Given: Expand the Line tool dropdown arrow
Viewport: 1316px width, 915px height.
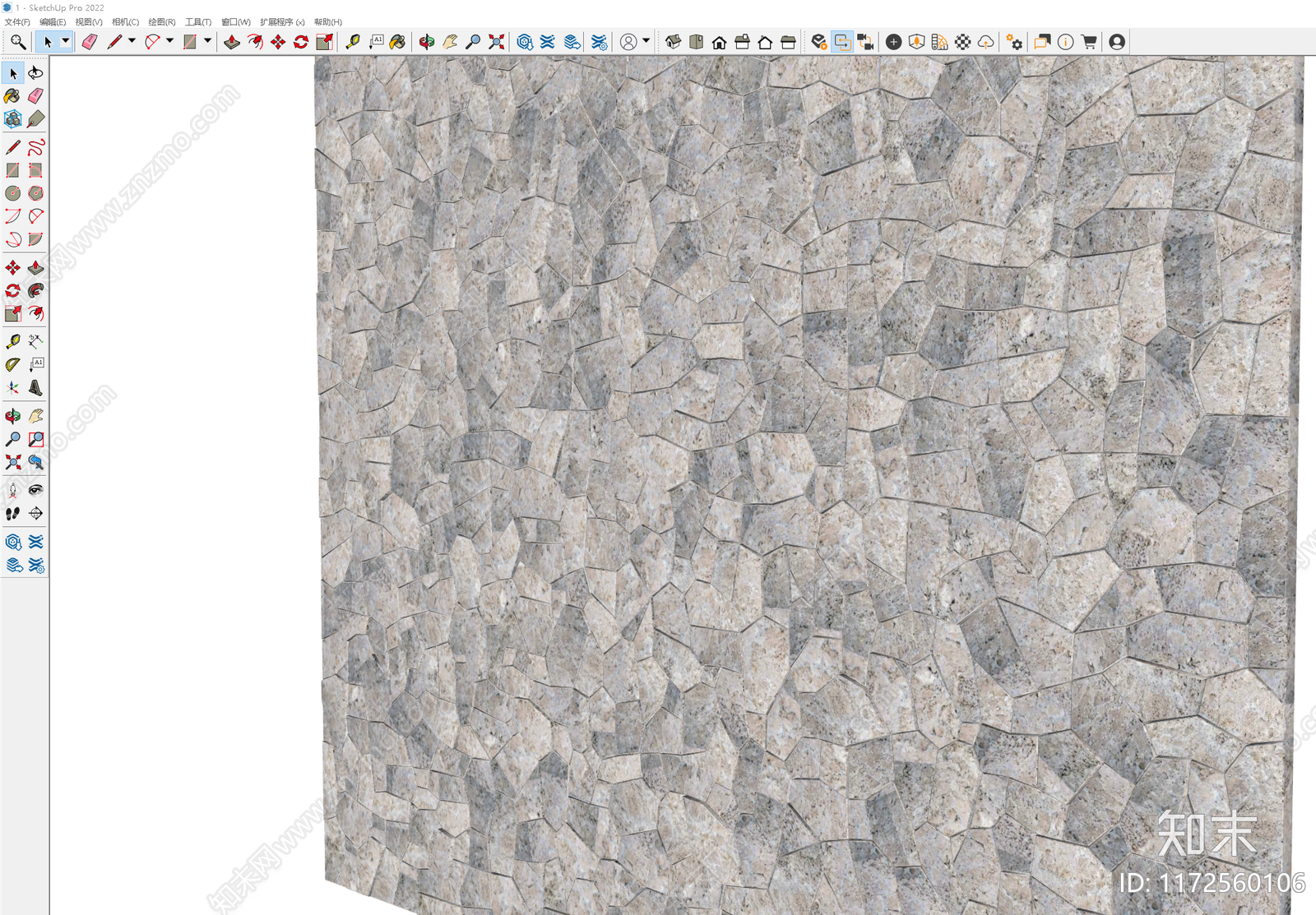Looking at the screenshot, I should [x=132, y=42].
